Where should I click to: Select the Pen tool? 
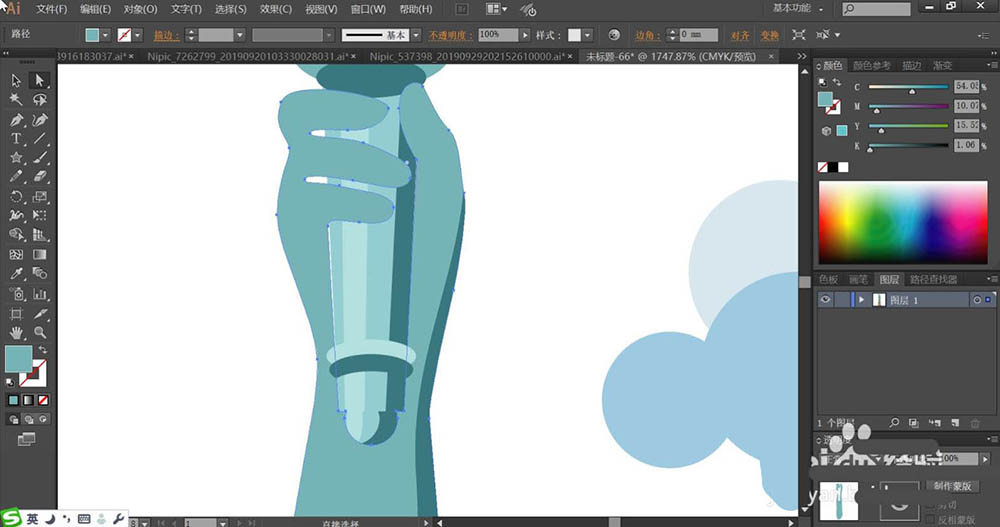pyautogui.click(x=17, y=119)
